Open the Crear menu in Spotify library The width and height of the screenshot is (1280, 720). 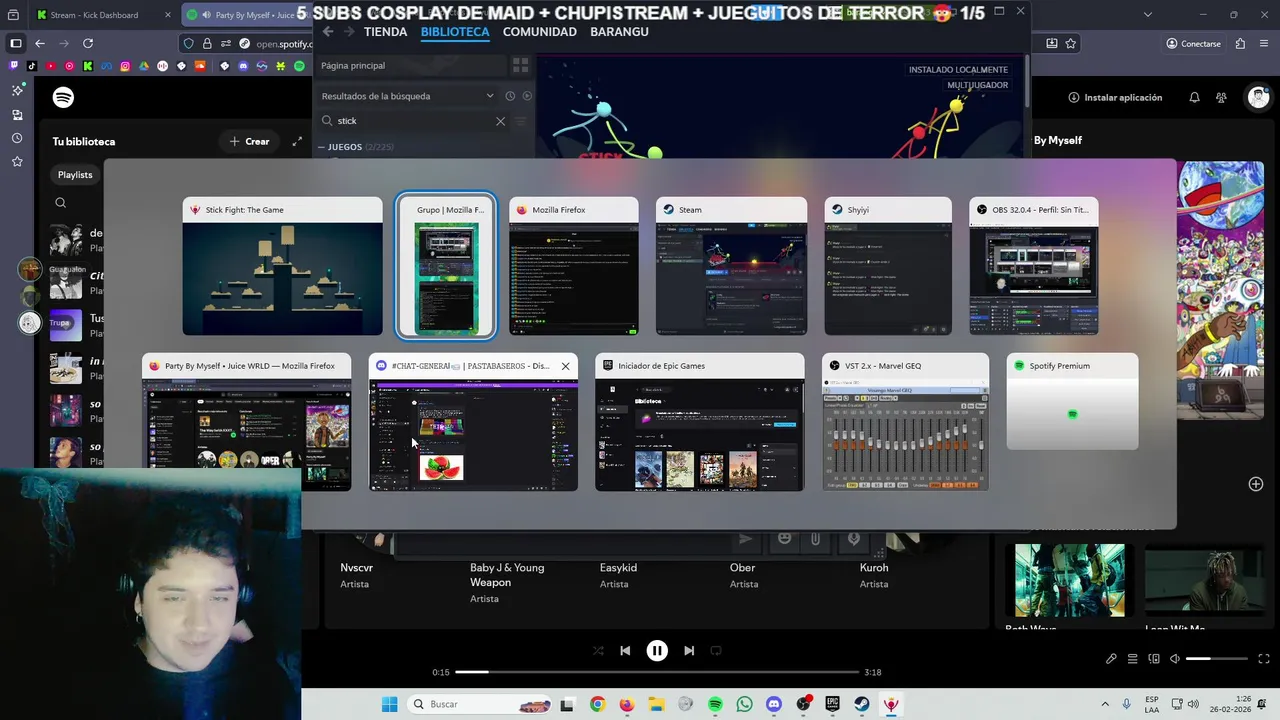[249, 141]
